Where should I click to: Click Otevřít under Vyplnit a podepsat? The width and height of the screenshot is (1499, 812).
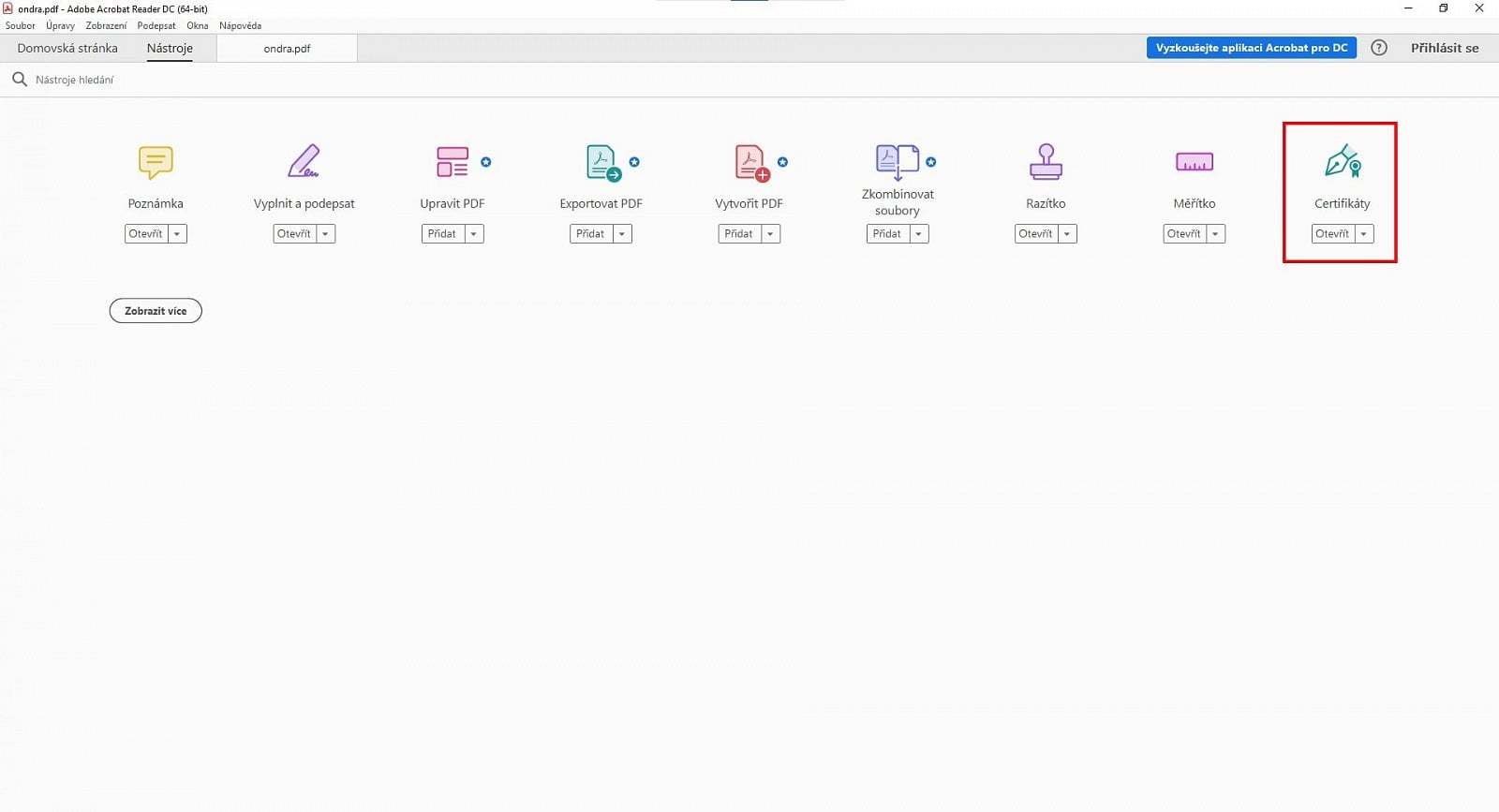tap(294, 234)
